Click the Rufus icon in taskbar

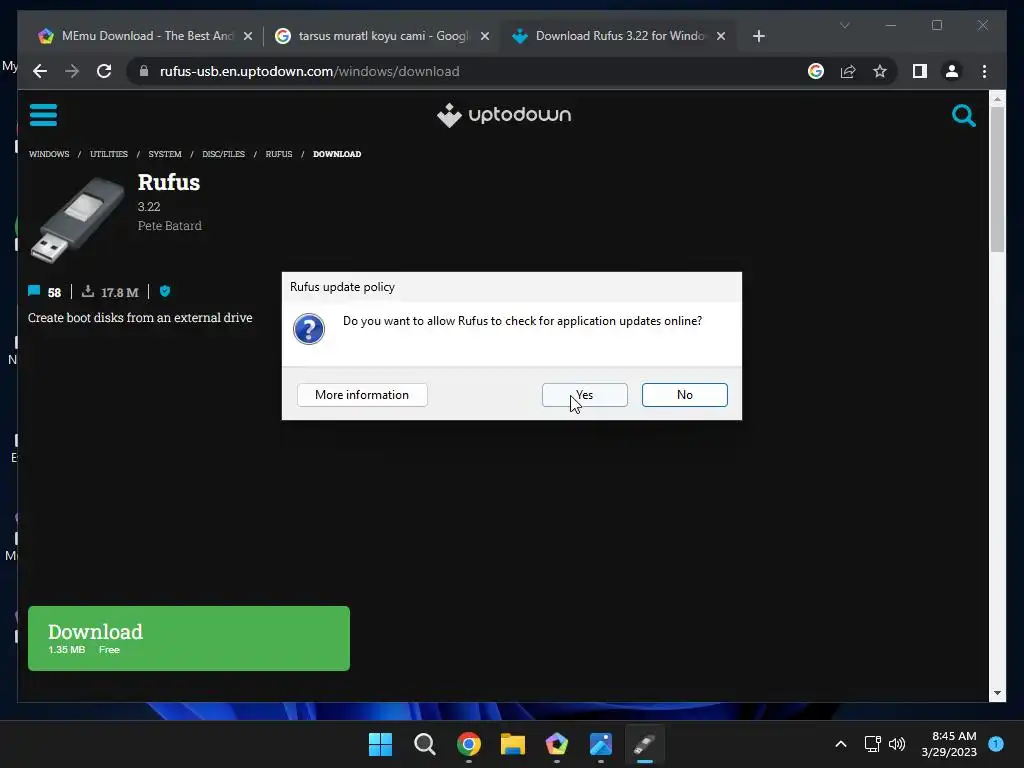click(x=645, y=744)
